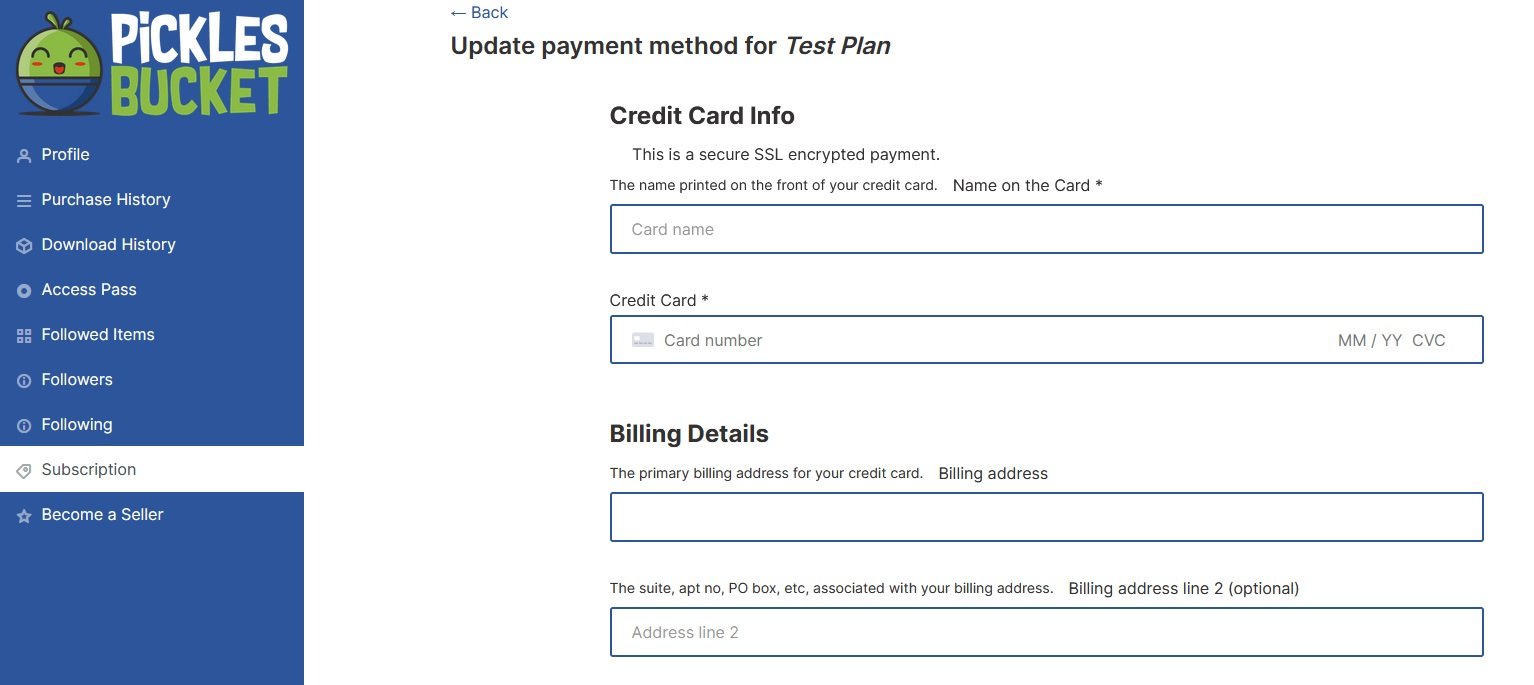1534x685 pixels.
Task: Click the MM / YY expiry field
Action: coord(1369,340)
